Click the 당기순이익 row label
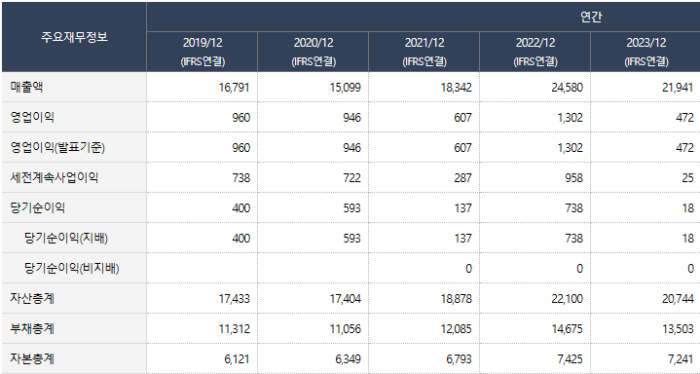700x374 pixels. [38, 208]
